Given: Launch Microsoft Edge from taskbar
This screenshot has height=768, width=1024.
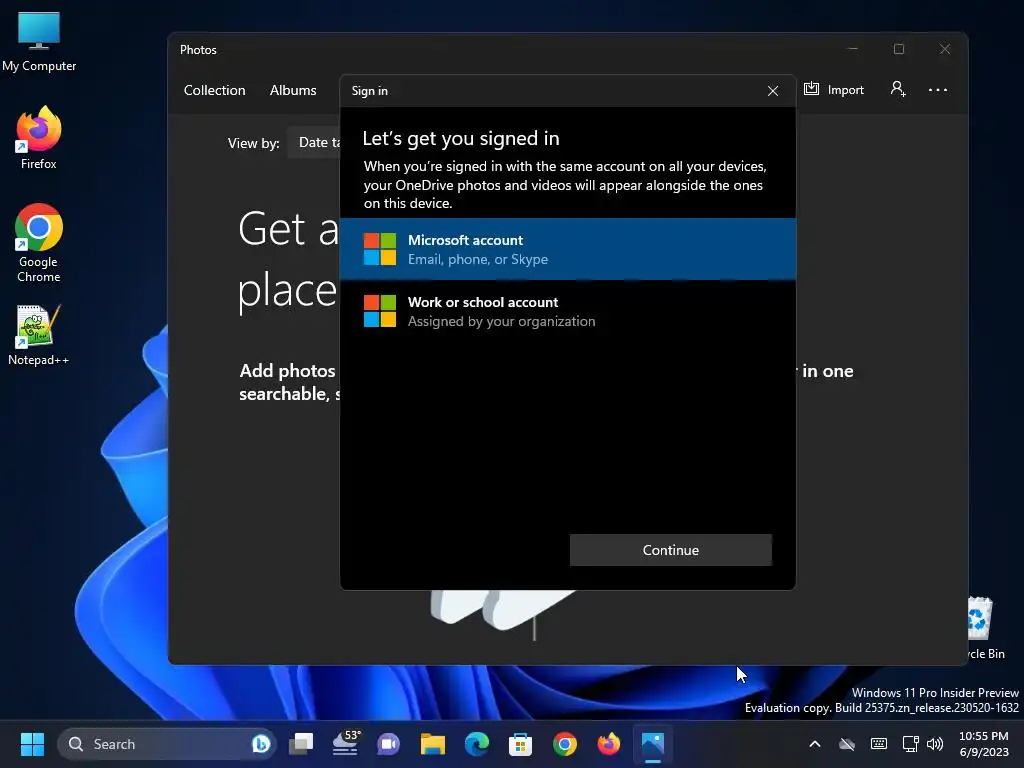Looking at the screenshot, I should 477,744.
